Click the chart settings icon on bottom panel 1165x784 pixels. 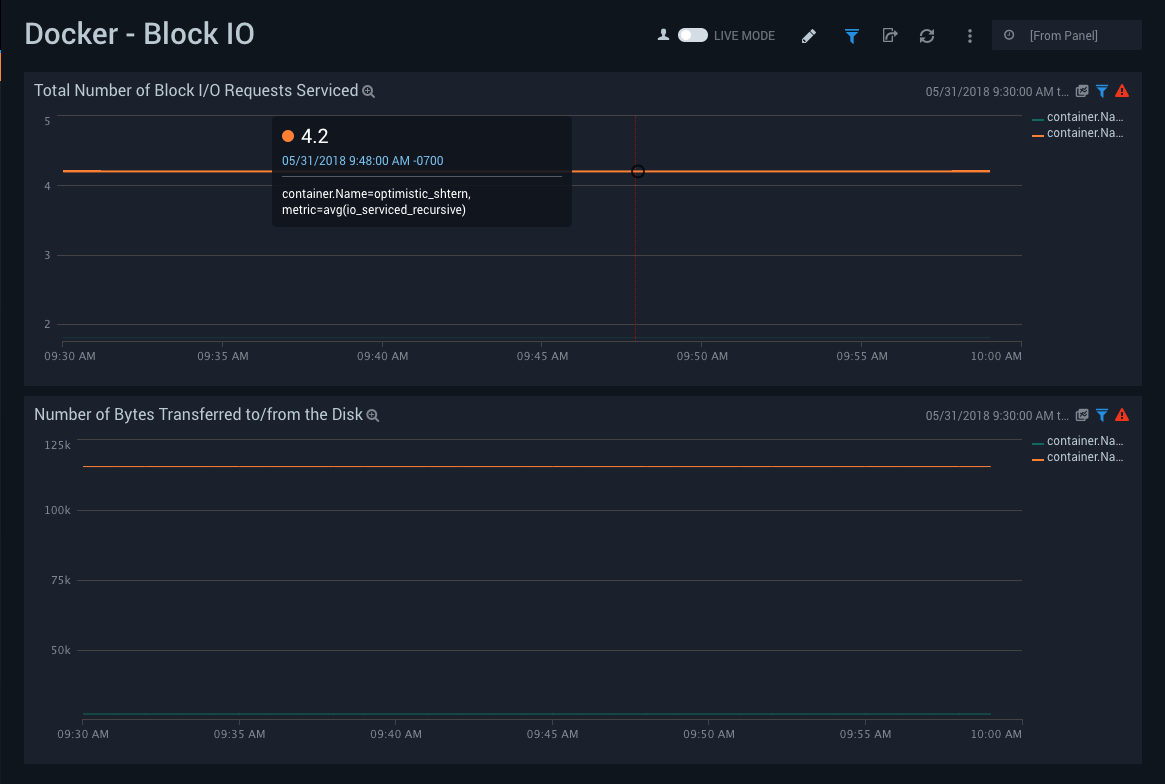[x=1082, y=415]
